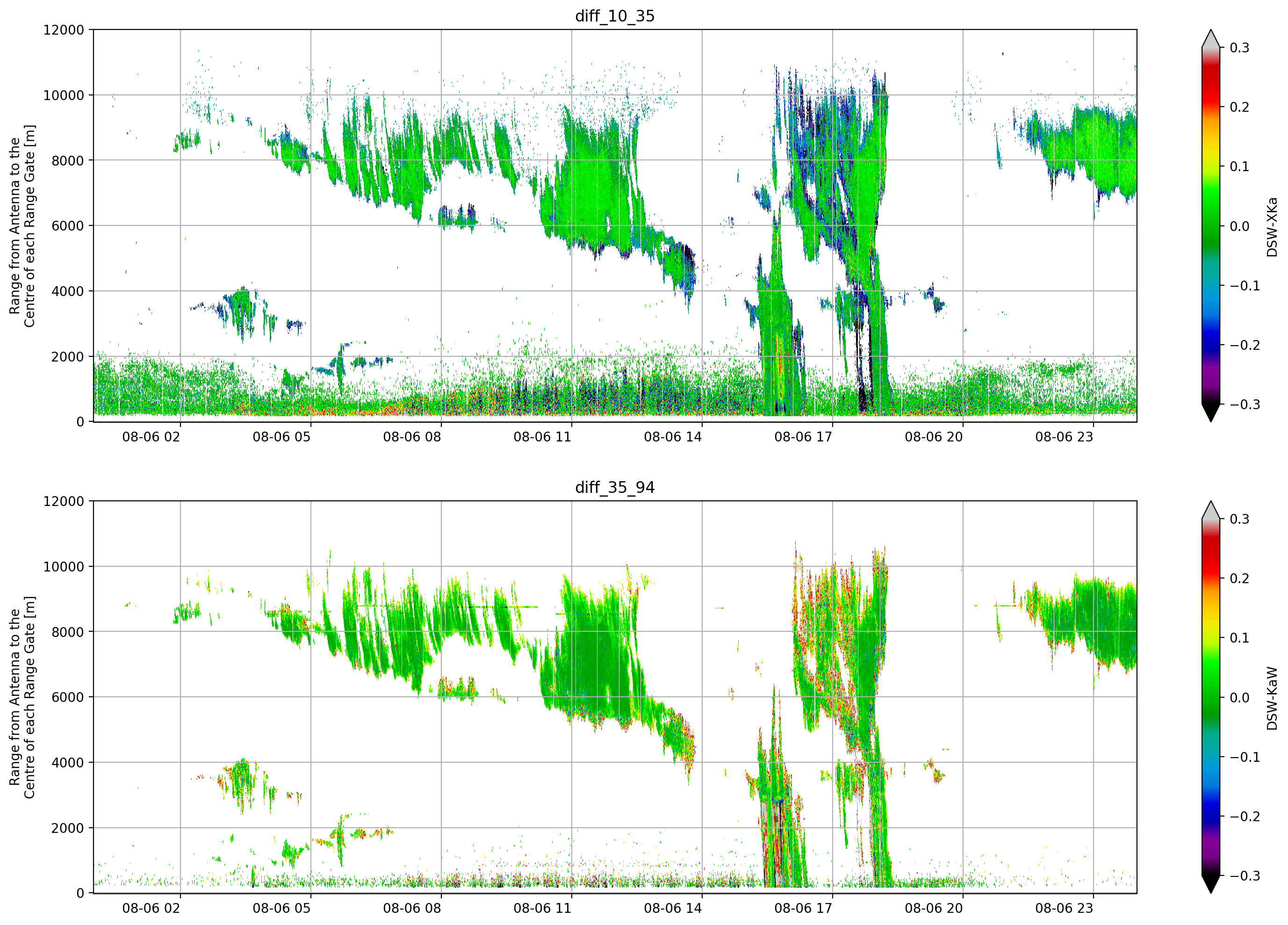Click "08-06 23" tick under diff_35_94 plot
The width and height of the screenshot is (1288, 925).
coord(1064,909)
